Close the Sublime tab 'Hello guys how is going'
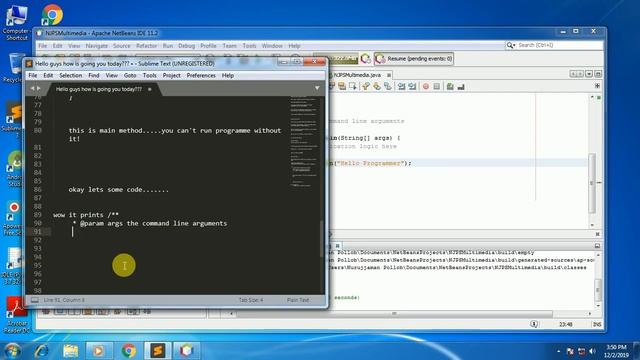This screenshot has height=360, width=640. (x=150, y=89)
